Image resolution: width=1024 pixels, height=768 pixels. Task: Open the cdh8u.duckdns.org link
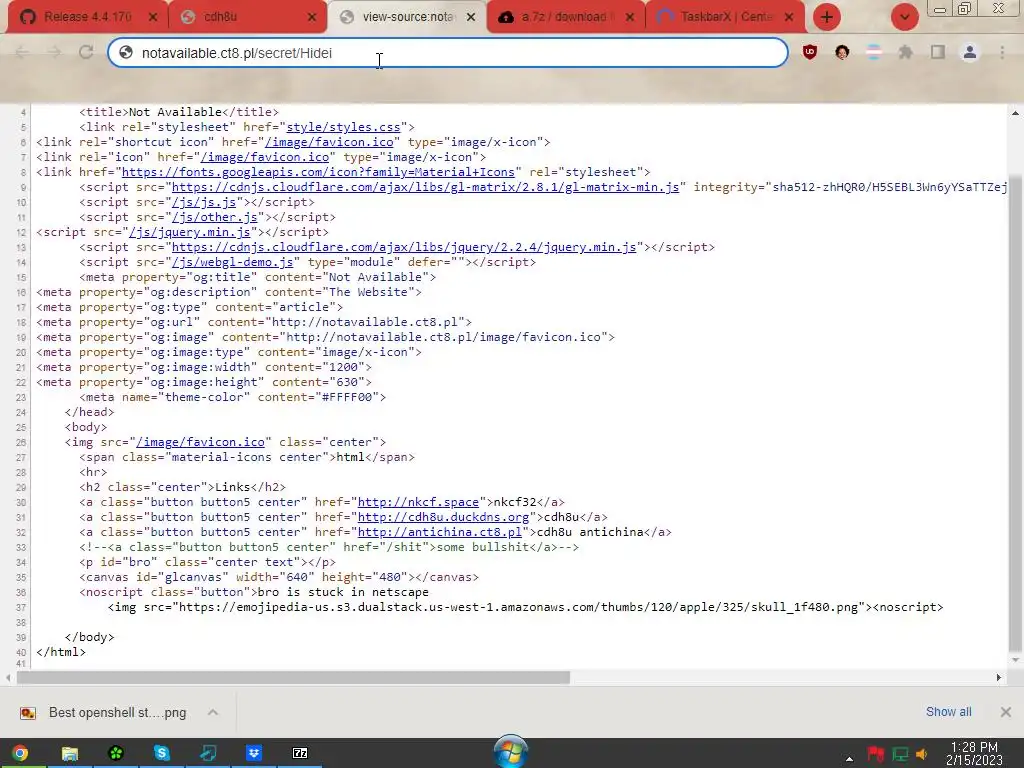tap(443, 517)
